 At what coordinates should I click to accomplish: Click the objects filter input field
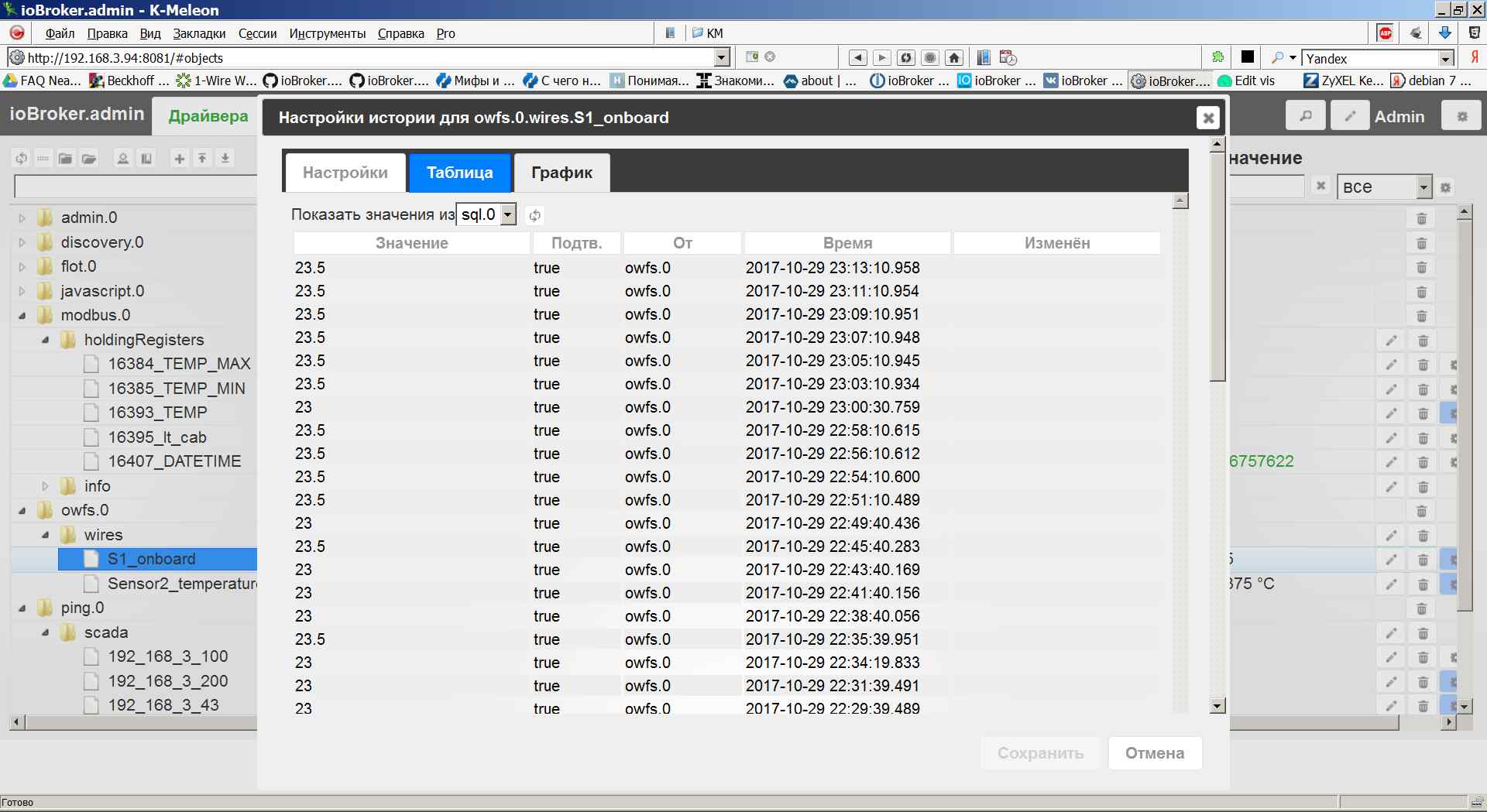point(136,187)
